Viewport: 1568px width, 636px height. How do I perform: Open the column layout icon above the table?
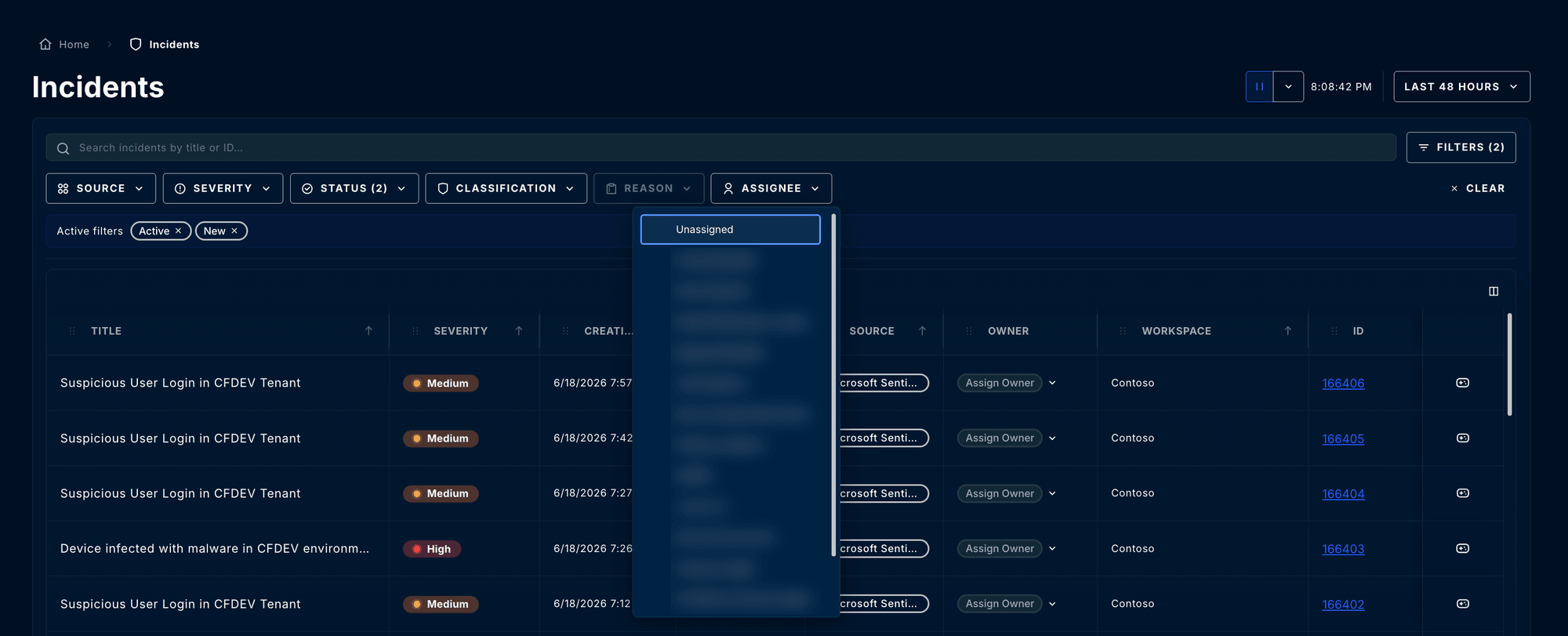pos(1494,292)
